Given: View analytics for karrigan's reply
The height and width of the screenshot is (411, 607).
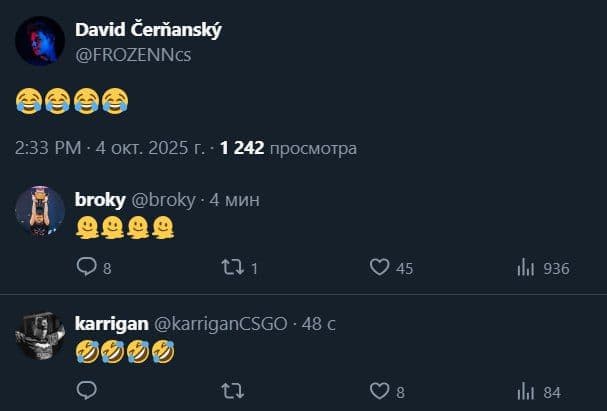Looking at the screenshot, I should (525, 390).
